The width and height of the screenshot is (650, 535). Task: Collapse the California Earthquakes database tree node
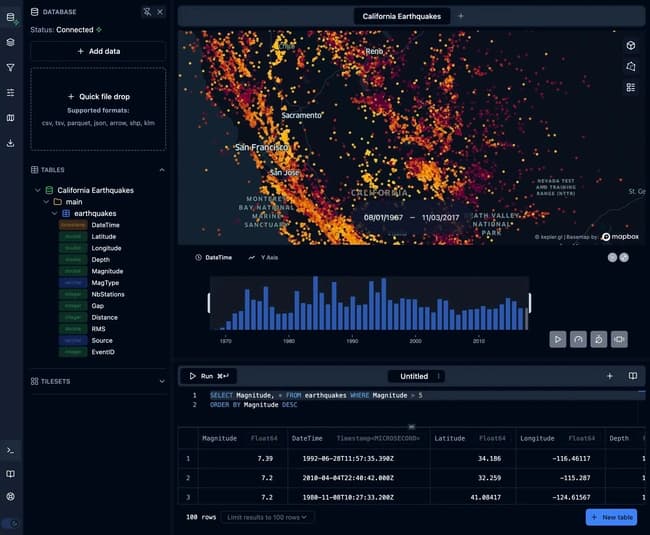[x=38, y=190]
